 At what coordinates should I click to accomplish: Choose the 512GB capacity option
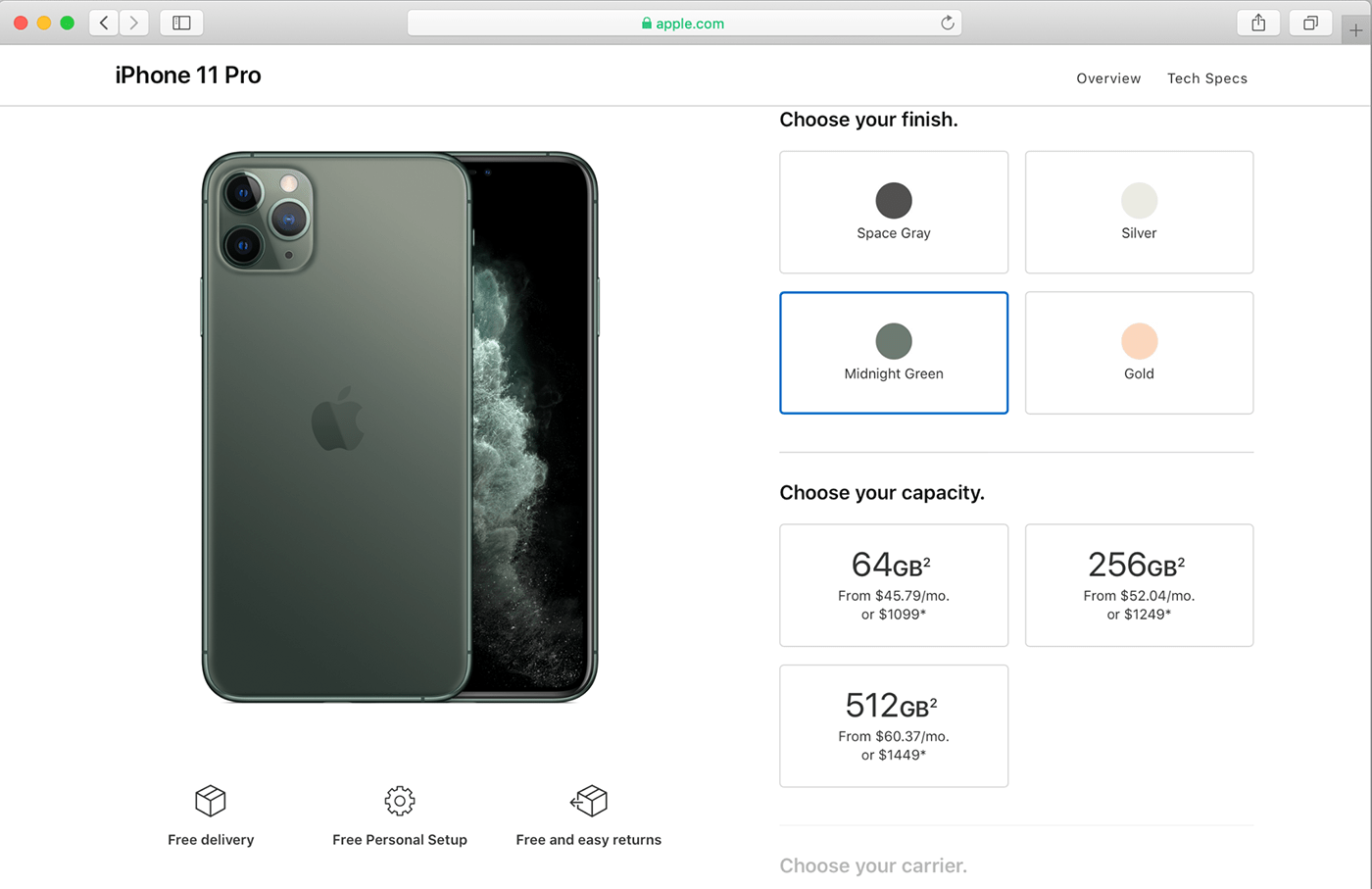[x=894, y=725]
